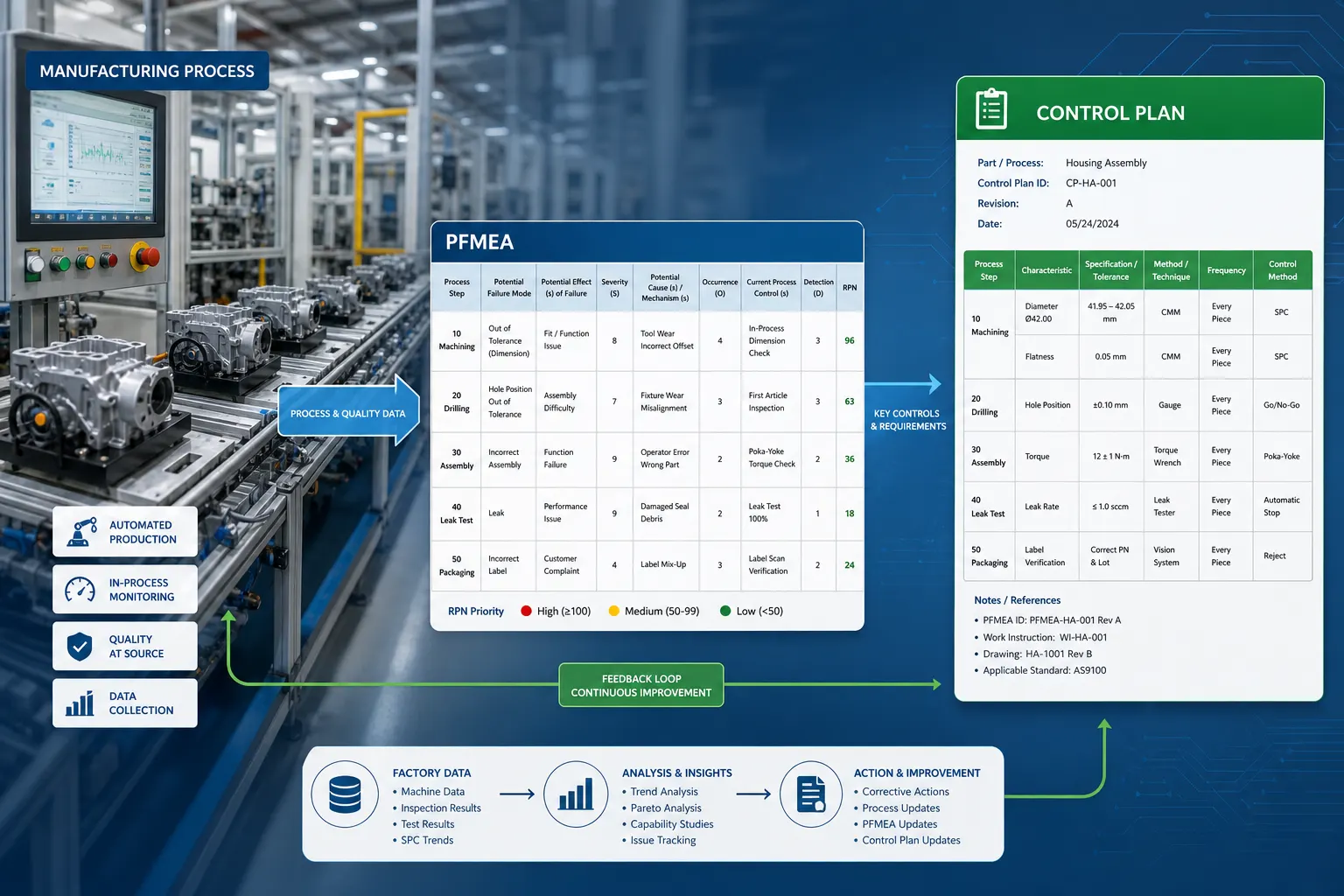Click the Quality at Source shield icon
This screenshot has width=1344, height=896.
[x=80, y=646]
